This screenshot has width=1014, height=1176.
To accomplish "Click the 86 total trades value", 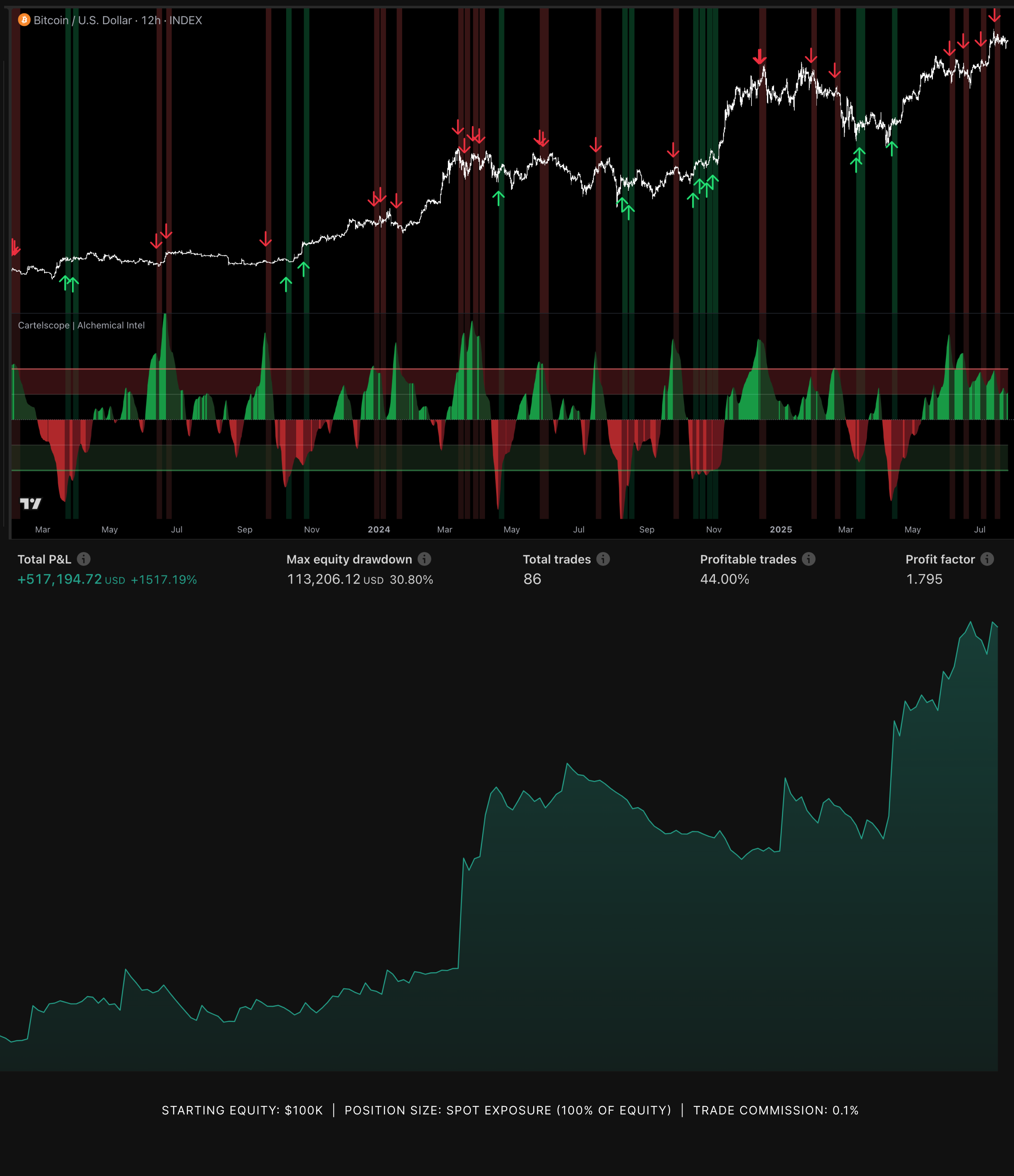I will tap(532, 579).
